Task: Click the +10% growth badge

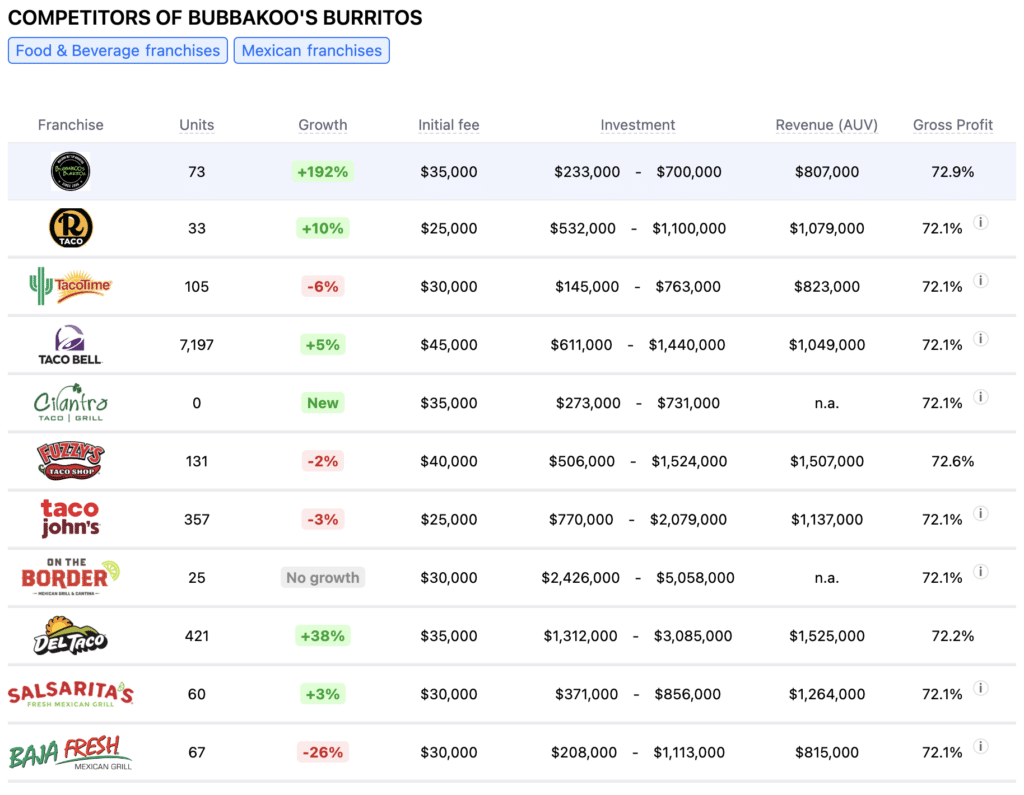Action: click(323, 228)
